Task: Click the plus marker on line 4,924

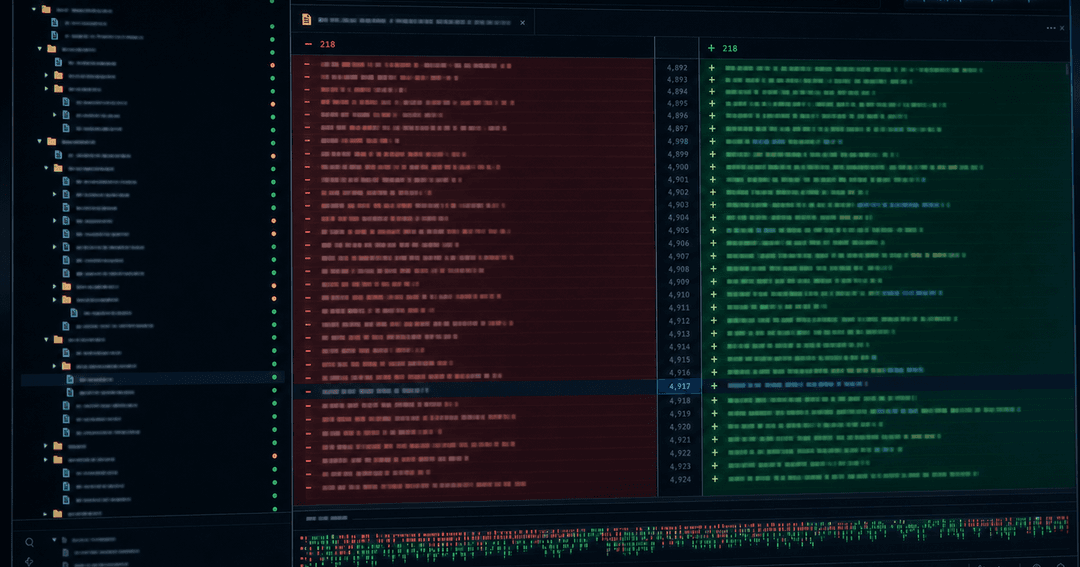Action: tap(715, 479)
